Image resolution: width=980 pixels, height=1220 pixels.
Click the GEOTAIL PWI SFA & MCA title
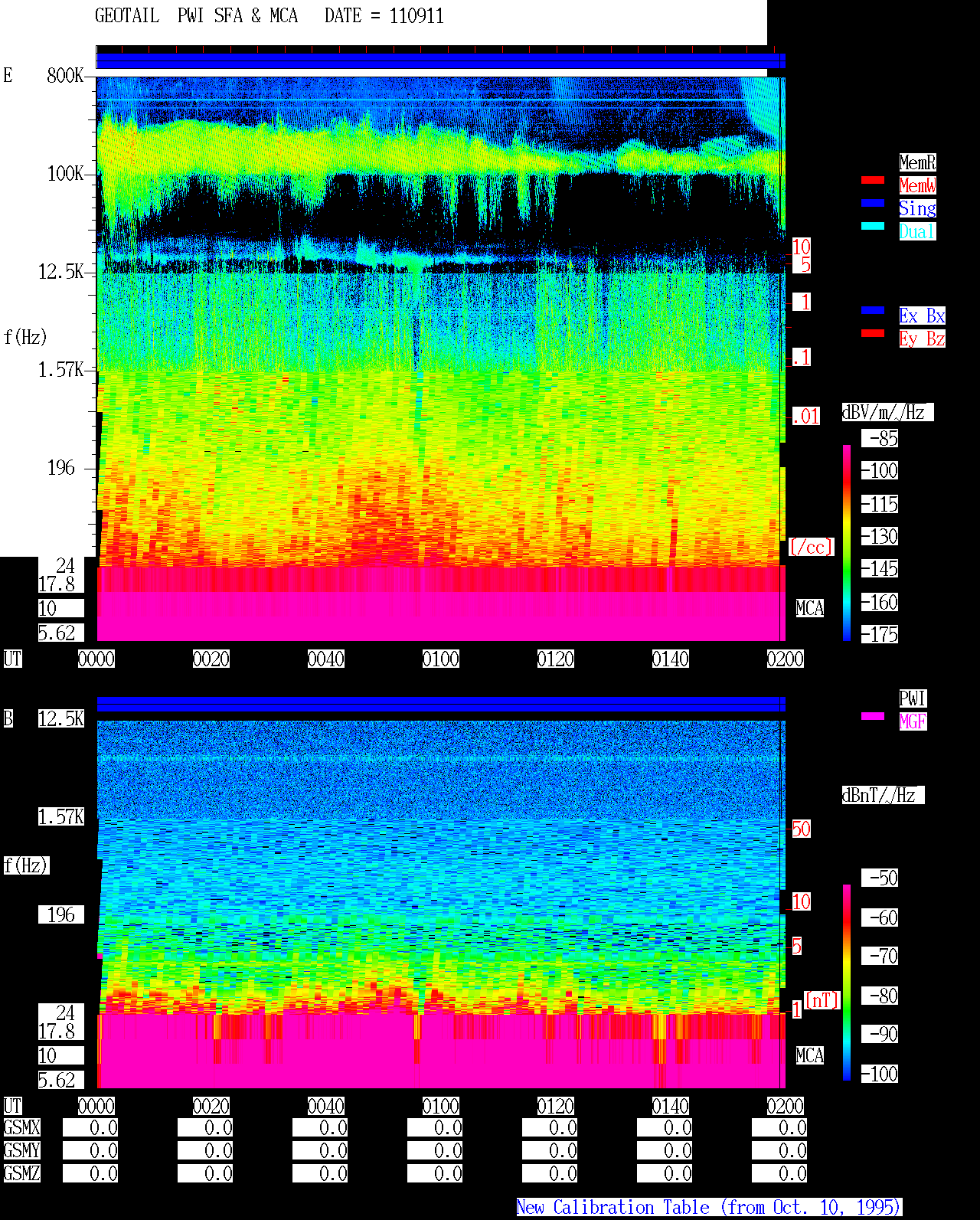click(196, 16)
